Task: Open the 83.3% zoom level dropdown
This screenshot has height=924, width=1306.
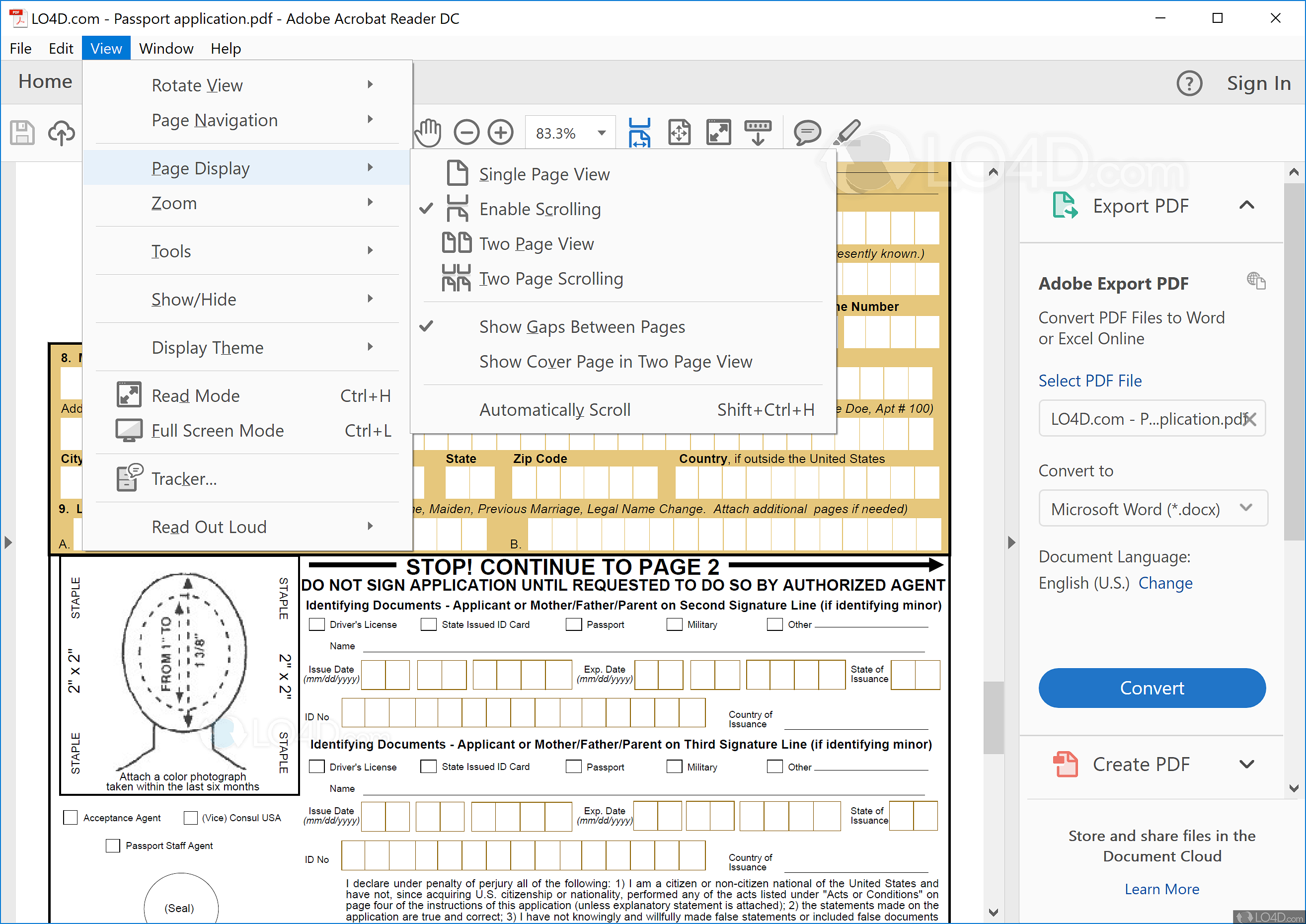Action: [601, 133]
